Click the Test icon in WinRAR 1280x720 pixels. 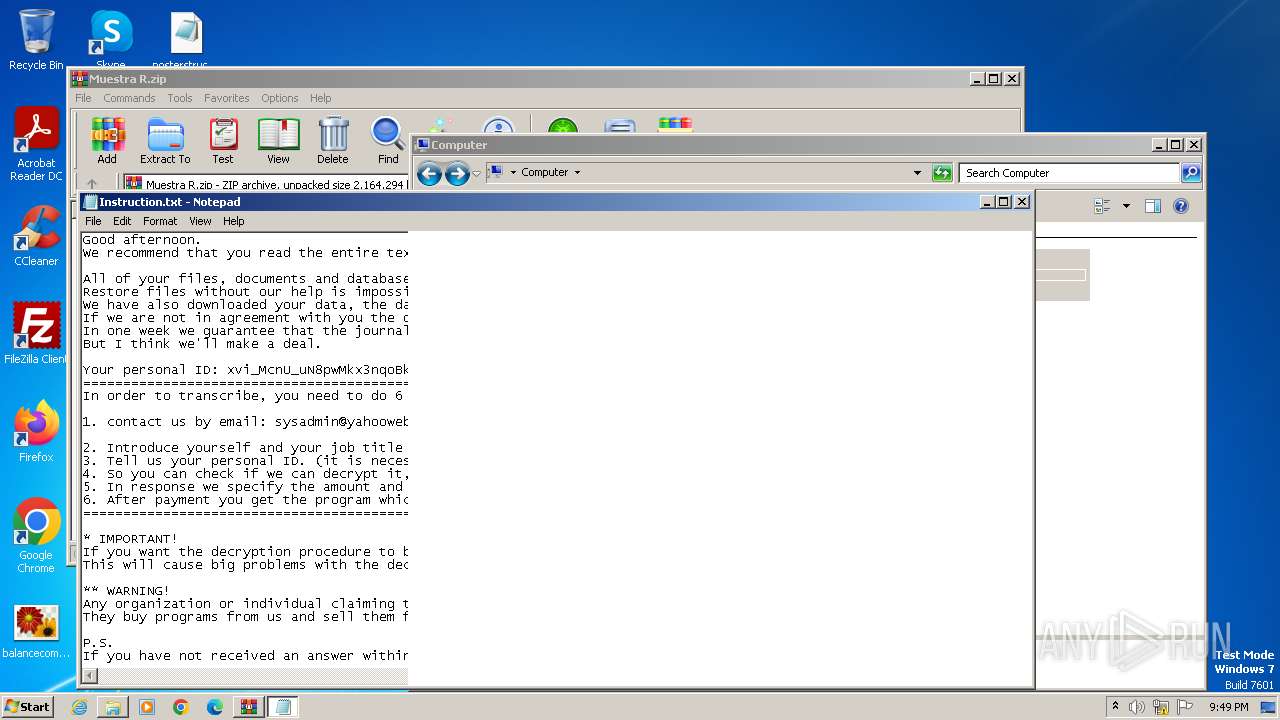tap(223, 140)
